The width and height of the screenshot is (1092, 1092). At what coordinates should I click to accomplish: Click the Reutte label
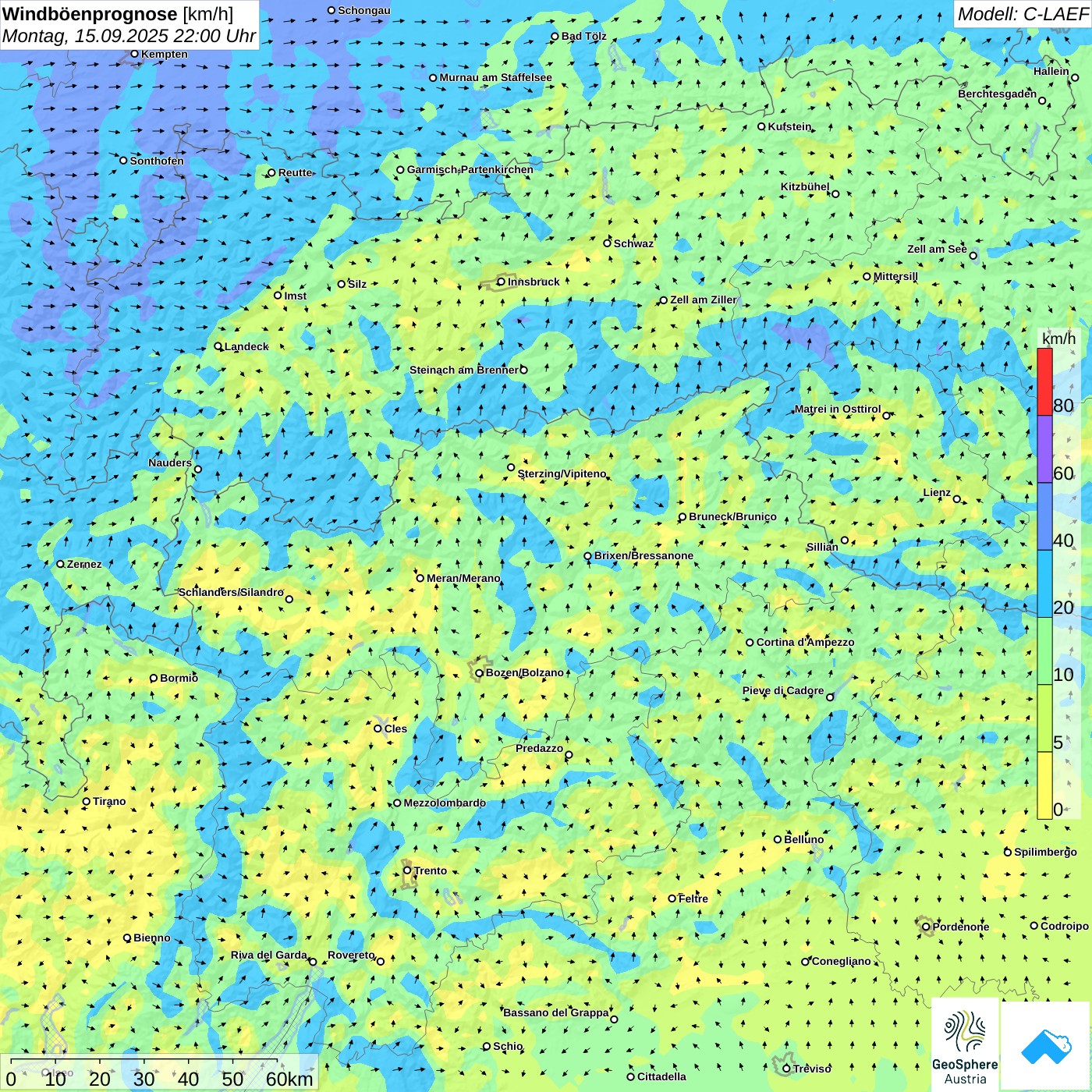[x=295, y=172]
